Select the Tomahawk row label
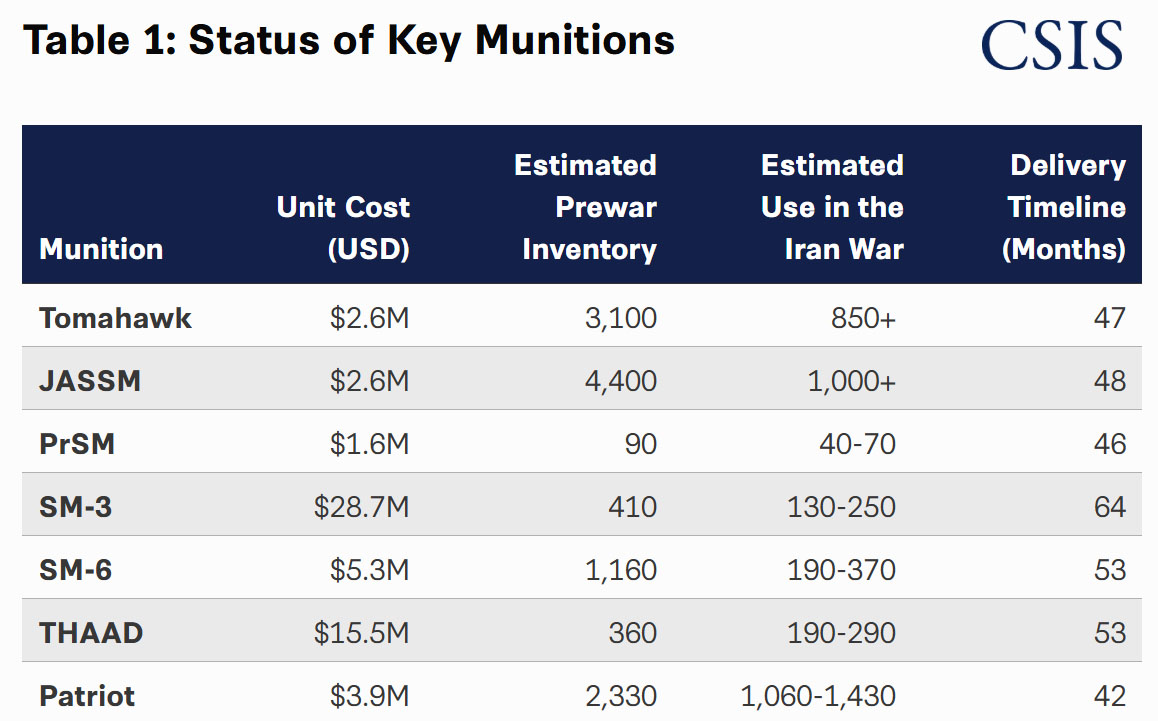Image resolution: width=1158 pixels, height=721 pixels. [x=115, y=318]
